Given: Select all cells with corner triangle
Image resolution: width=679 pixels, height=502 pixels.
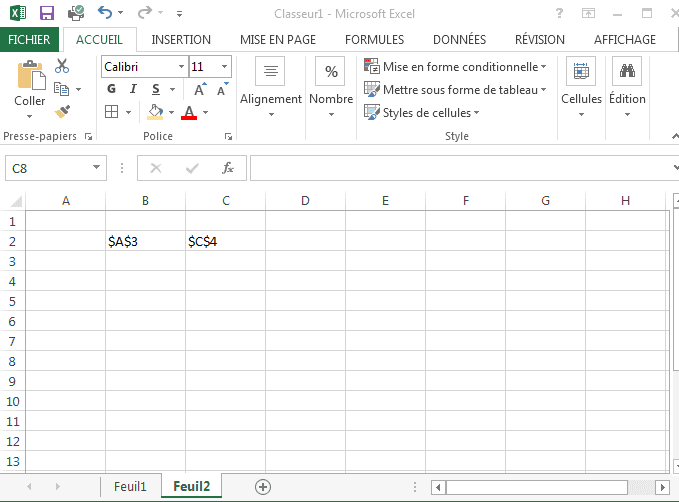Looking at the screenshot, I should 16,201.
